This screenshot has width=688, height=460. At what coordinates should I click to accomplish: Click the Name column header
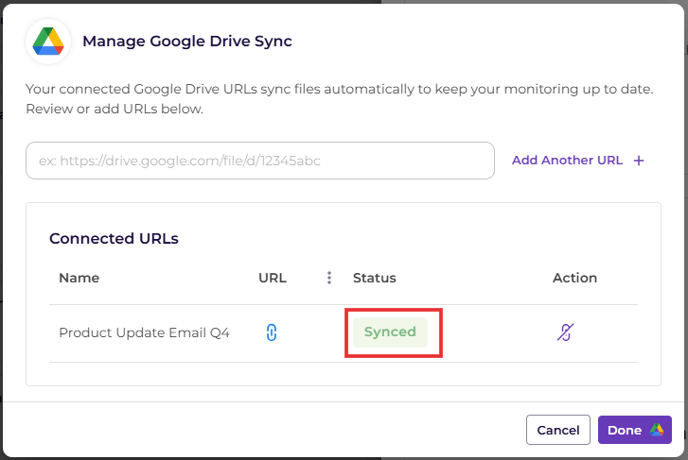79,278
